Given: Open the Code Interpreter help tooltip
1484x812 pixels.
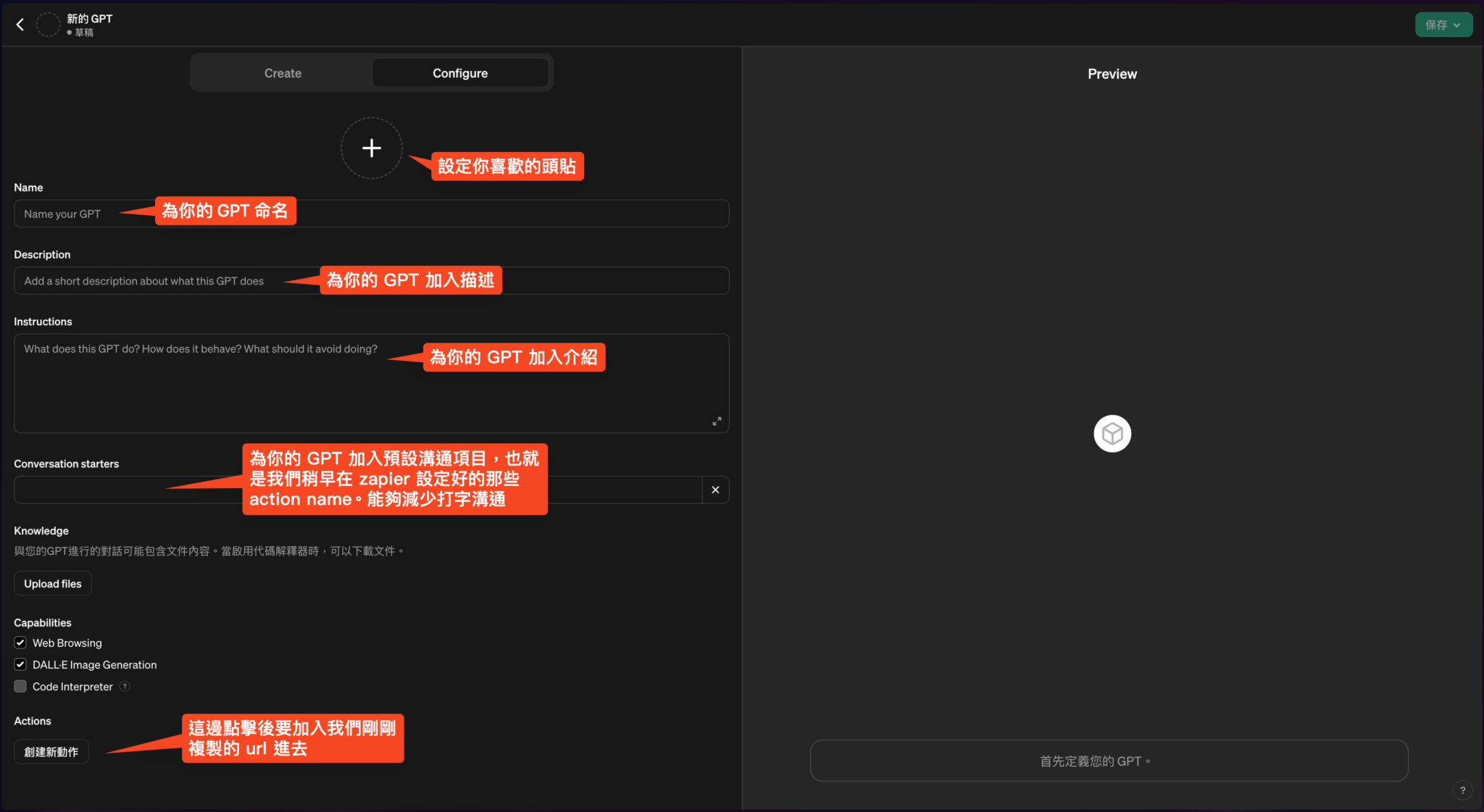Looking at the screenshot, I should (x=125, y=686).
